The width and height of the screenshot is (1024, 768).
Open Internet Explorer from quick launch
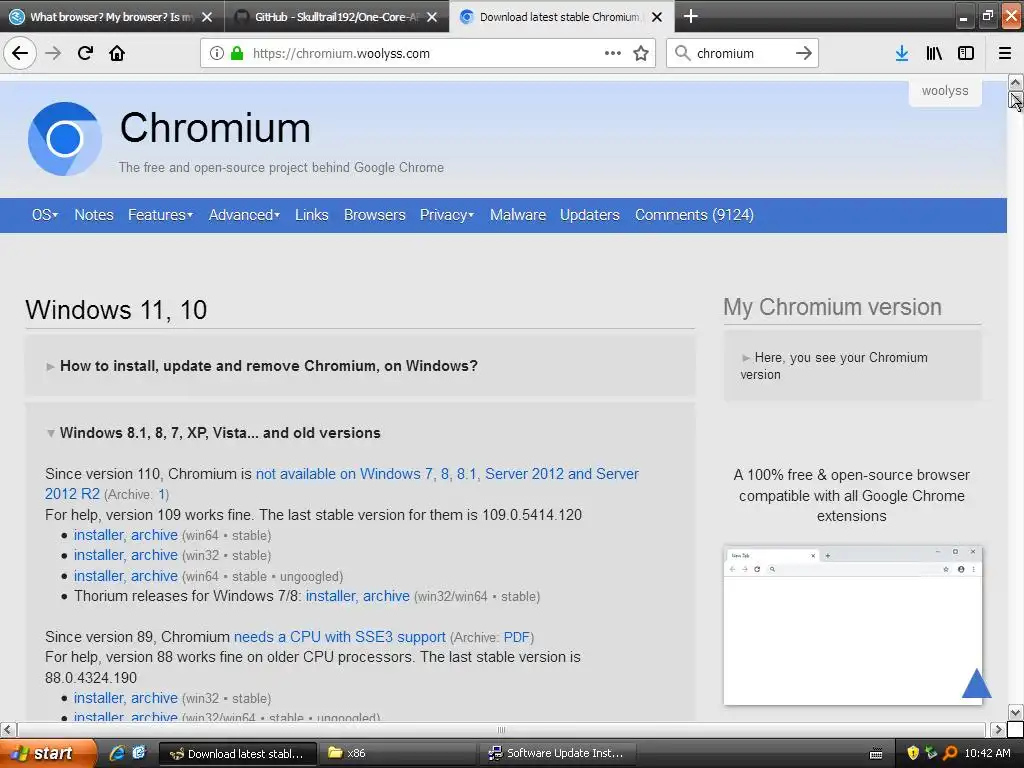click(117, 753)
